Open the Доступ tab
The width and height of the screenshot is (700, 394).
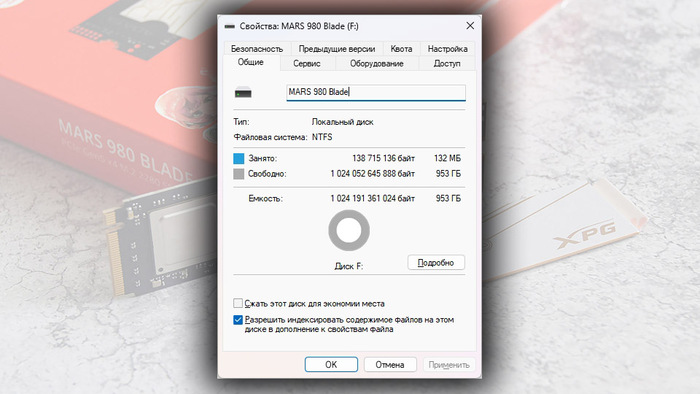point(447,63)
